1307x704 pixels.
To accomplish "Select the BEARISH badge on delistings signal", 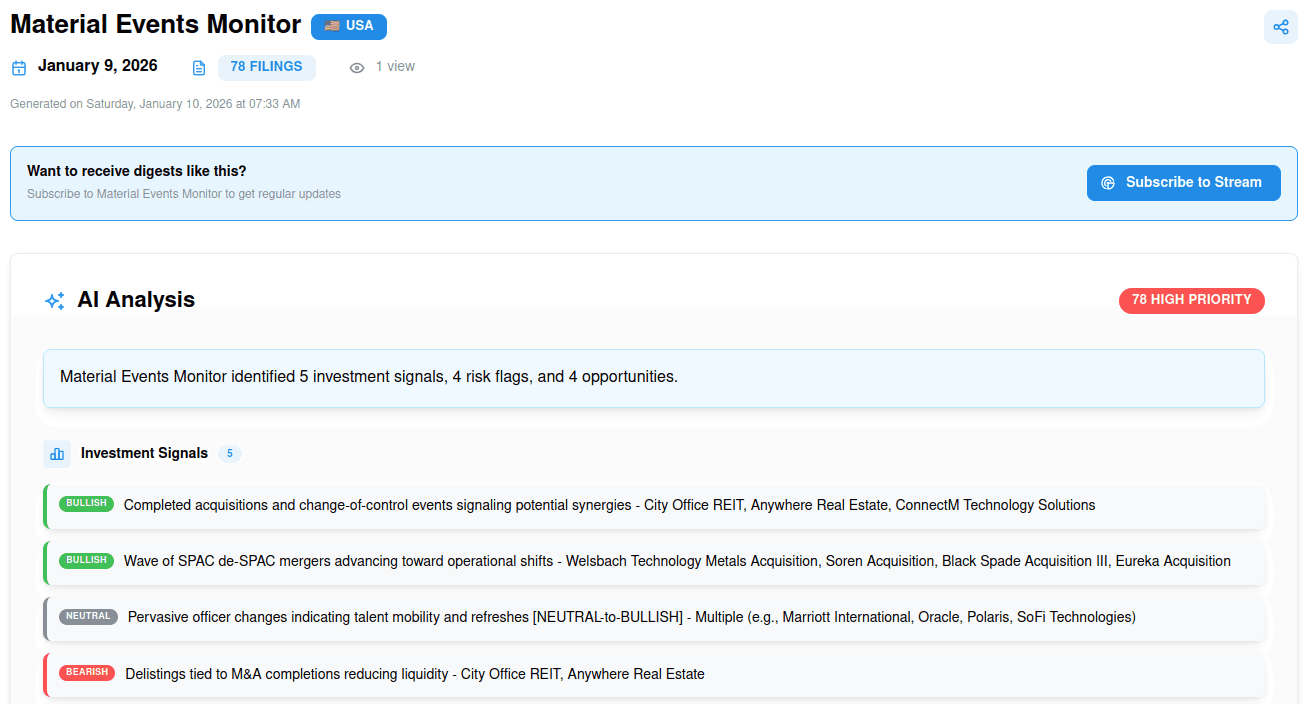I will [87, 672].
